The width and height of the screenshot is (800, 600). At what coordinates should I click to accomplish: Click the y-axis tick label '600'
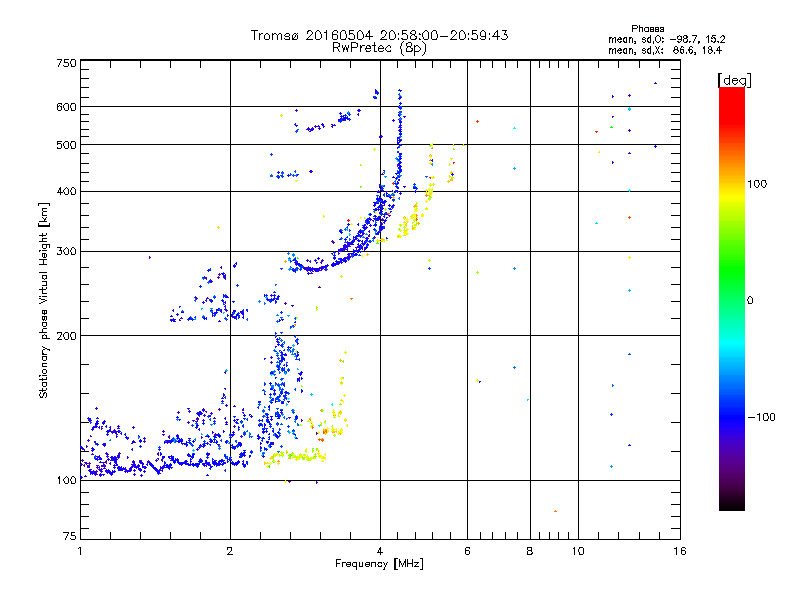coord(66,107)
